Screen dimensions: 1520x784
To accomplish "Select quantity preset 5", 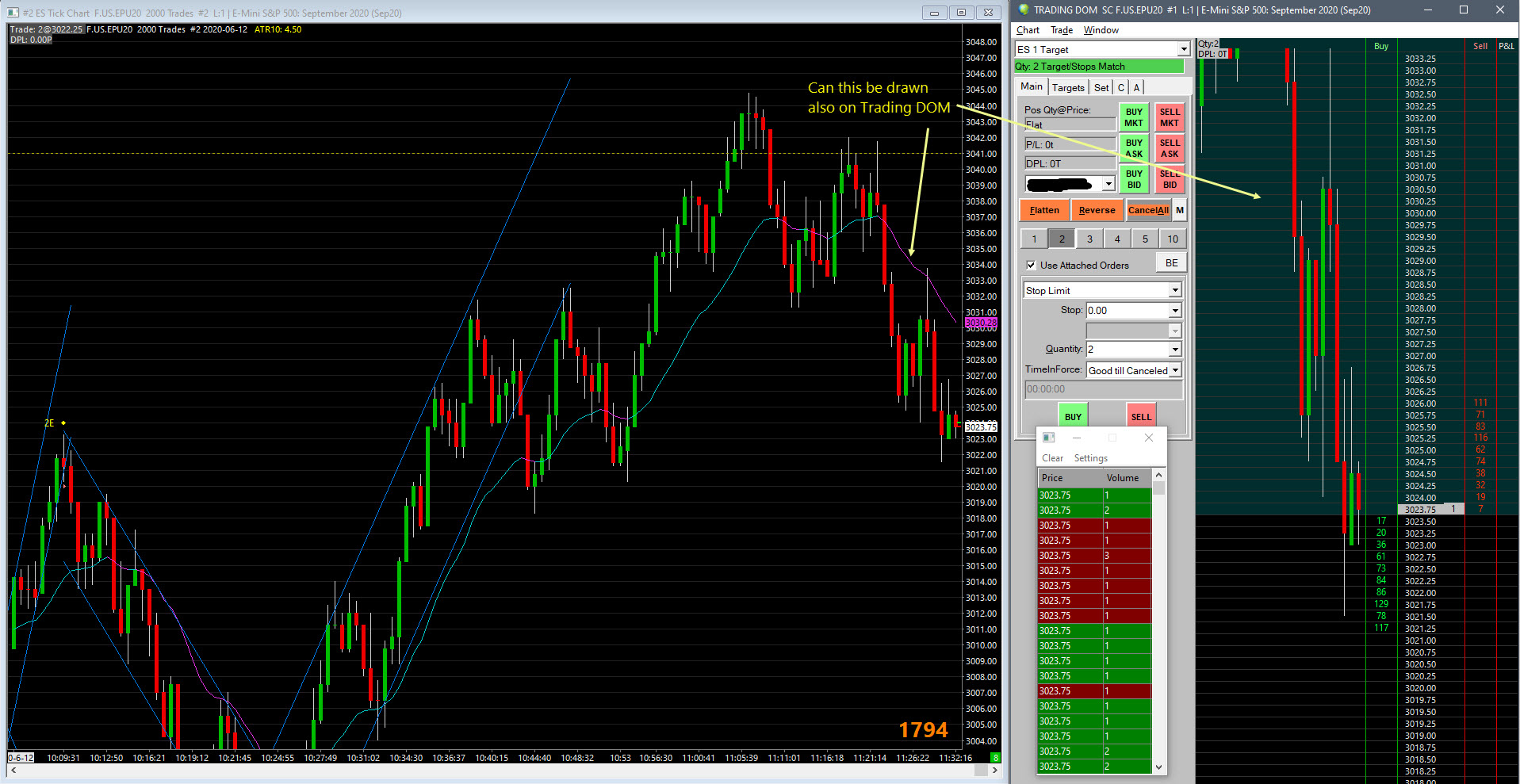I will click(x=1145, y=239).
